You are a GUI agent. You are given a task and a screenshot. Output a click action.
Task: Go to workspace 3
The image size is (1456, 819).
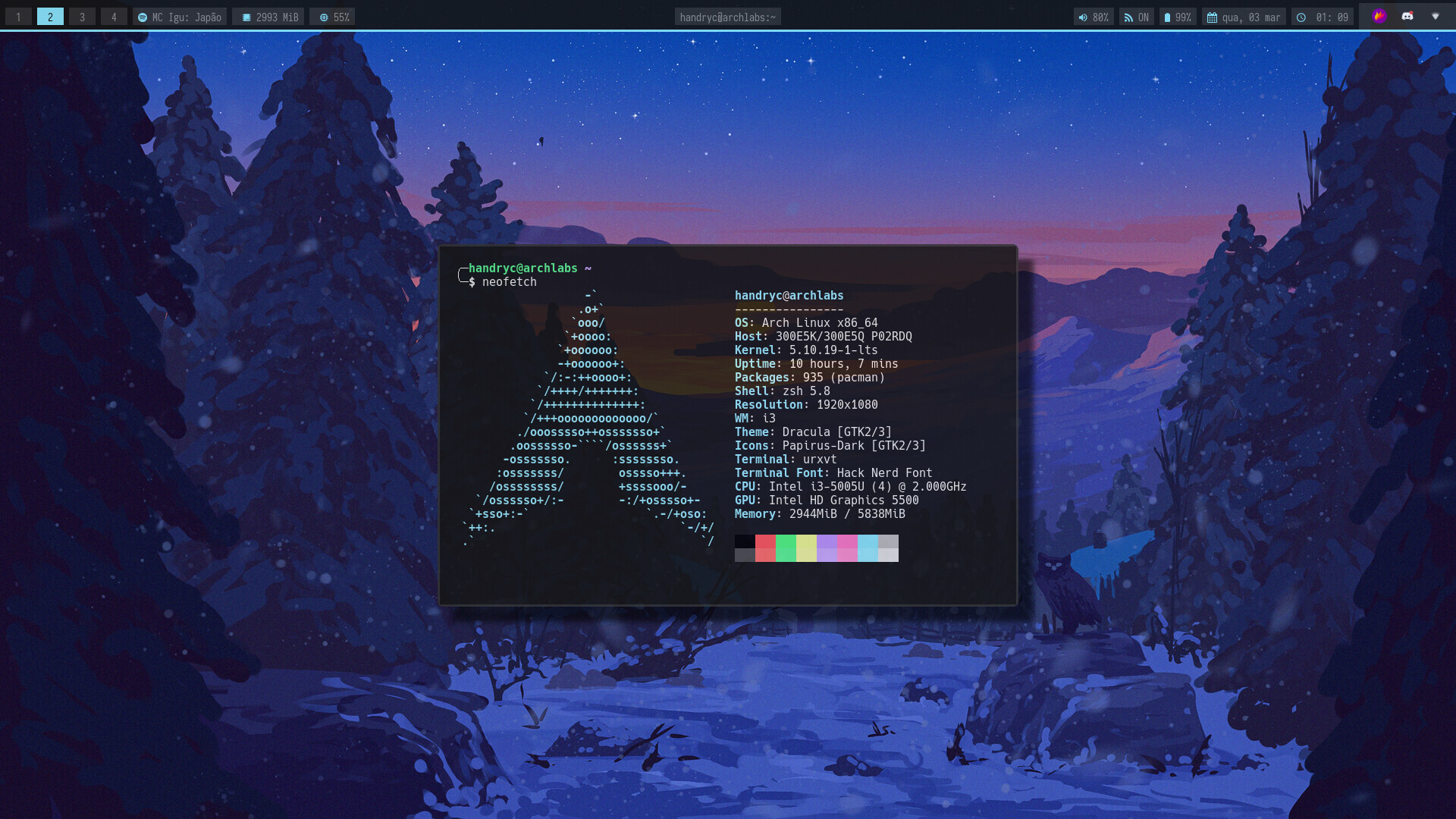82,17
